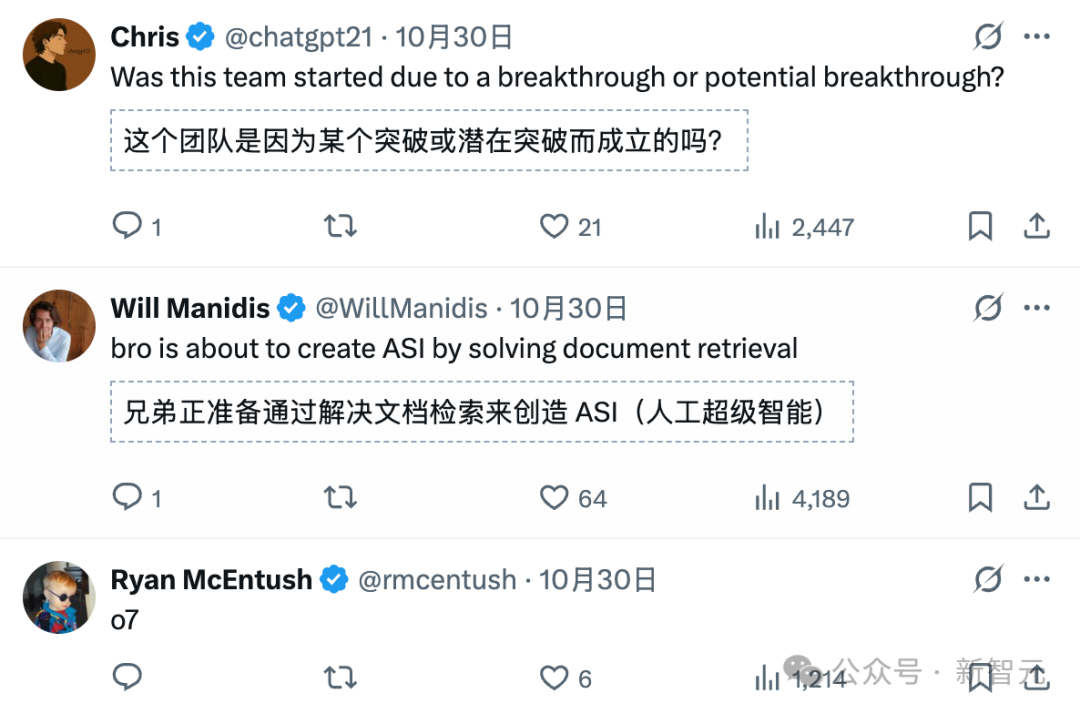Visit @WillManidis's profile handle

tap(402, 308)
